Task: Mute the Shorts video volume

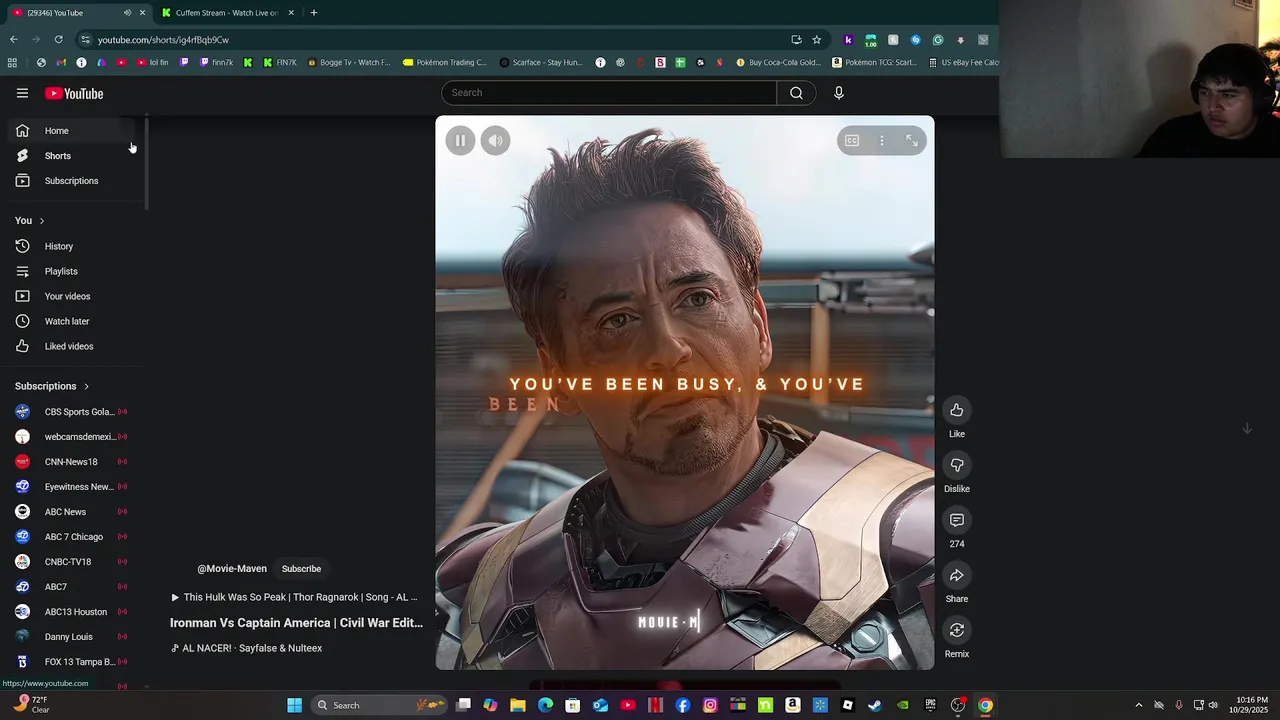Action: click(x=496, y=141)
